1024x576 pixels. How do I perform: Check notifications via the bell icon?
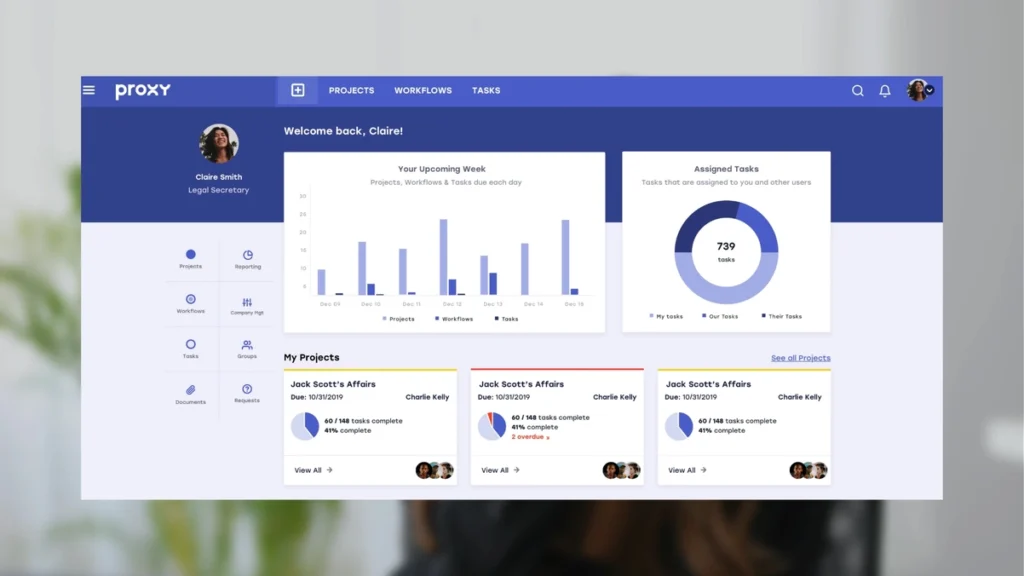[884, 90]
